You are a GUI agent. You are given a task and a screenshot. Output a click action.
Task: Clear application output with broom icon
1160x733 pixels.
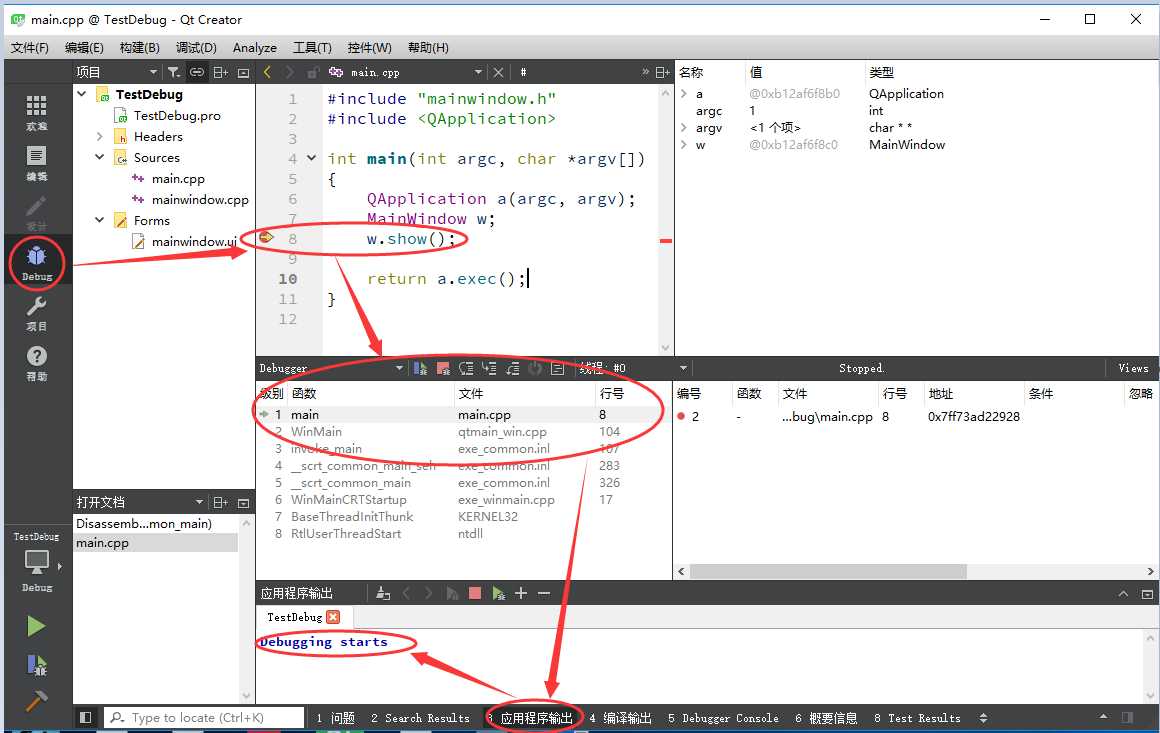pyautogui.click(x=382, y=593)
